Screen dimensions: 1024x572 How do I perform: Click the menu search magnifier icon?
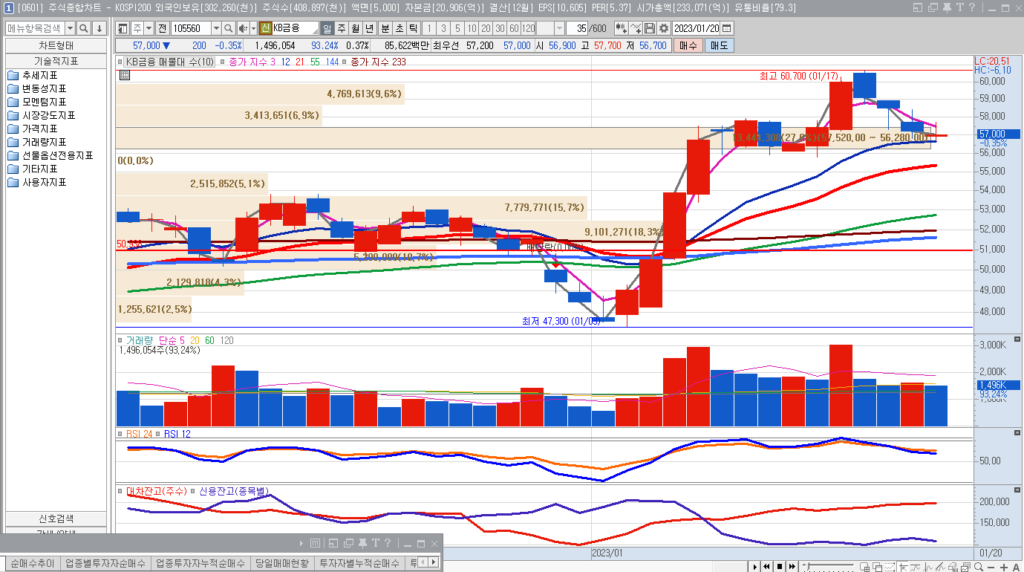[84, 28]
